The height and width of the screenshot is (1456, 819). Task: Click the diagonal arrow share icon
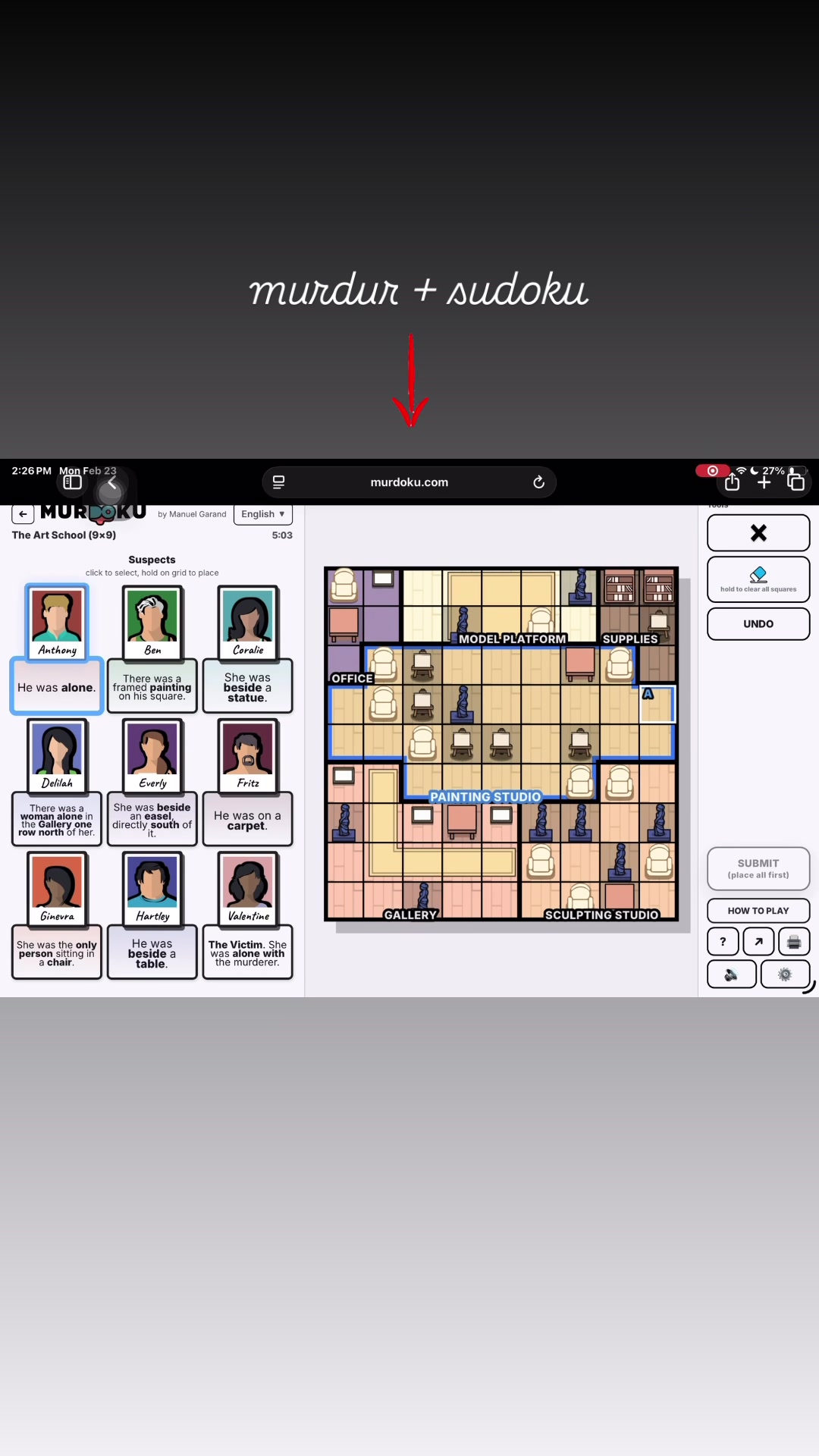[758, 942]
